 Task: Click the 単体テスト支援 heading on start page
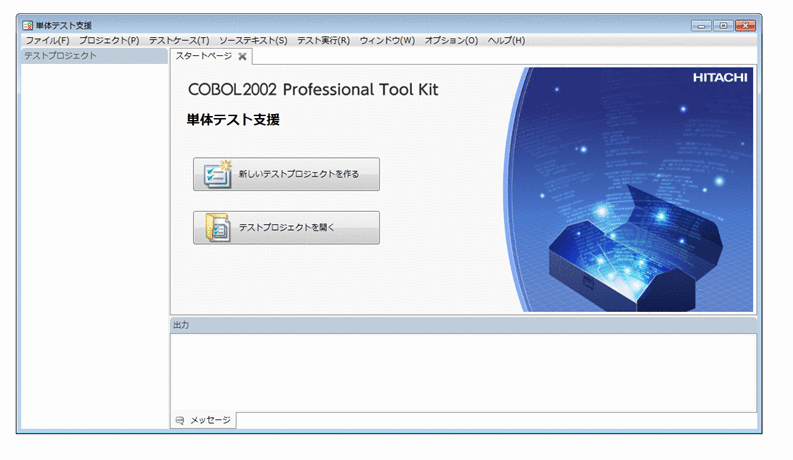point(233,120)
